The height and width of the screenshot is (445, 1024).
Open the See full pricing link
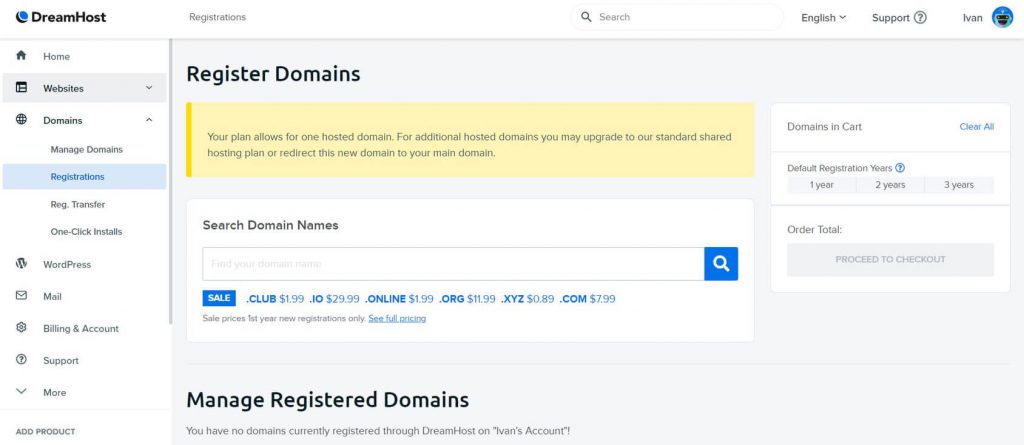397,318
